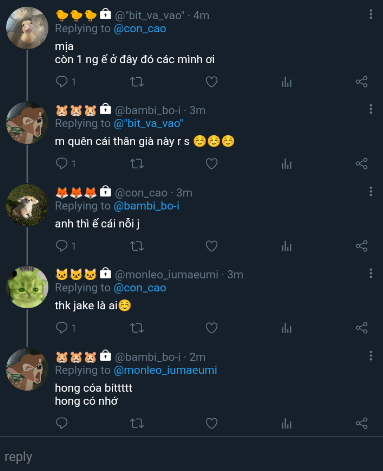
Task: Like the "thk jake là ai" tweet
Action: click(x=211, y=328)
